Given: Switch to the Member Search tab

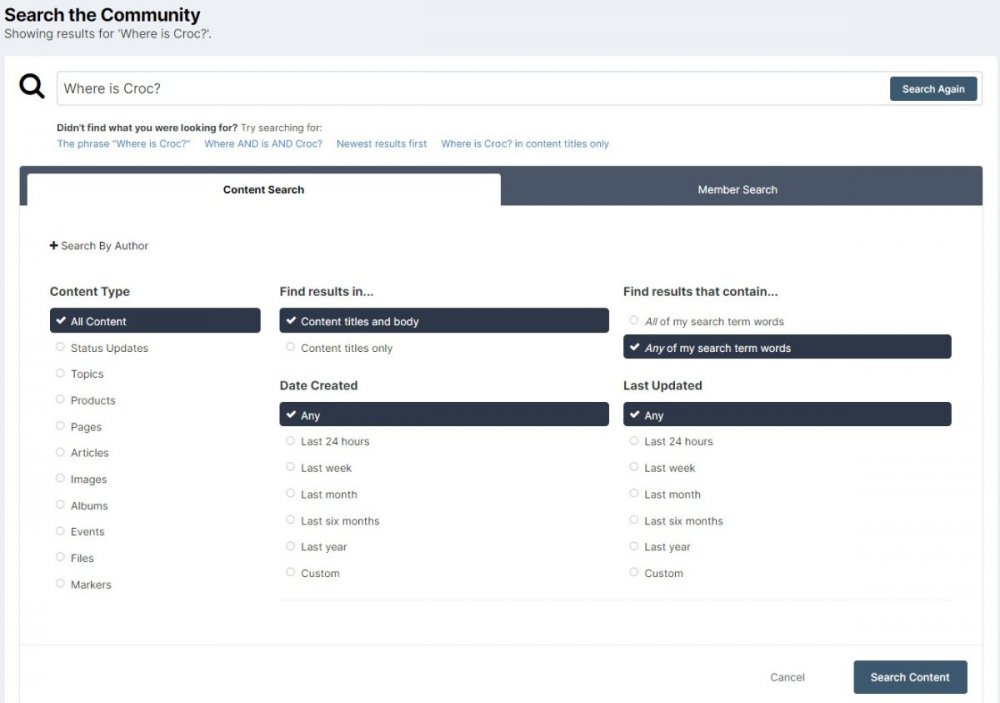Looking at the screenshot, I should 737,190.
